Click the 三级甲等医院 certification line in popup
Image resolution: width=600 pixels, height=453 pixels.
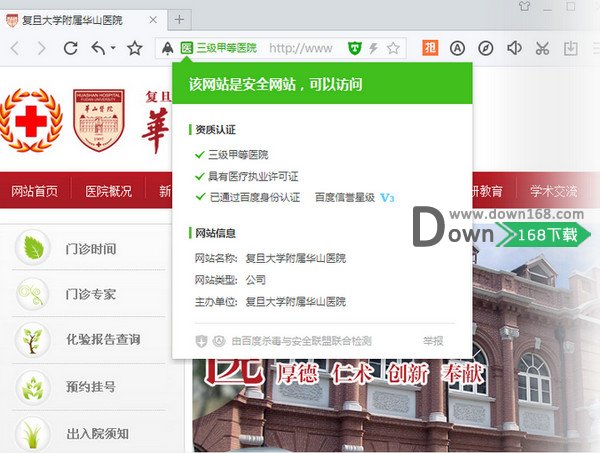[x=232, y=155]
